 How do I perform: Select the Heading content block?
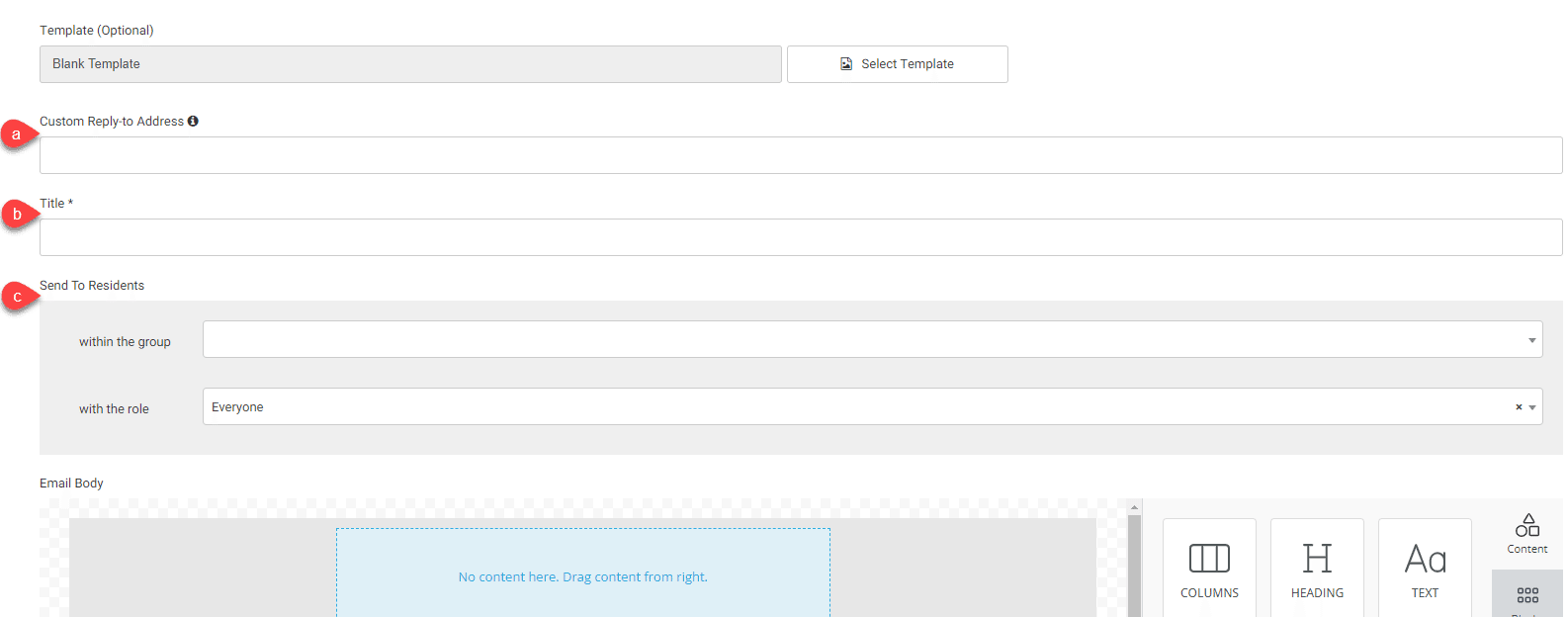coord(1317,569)
